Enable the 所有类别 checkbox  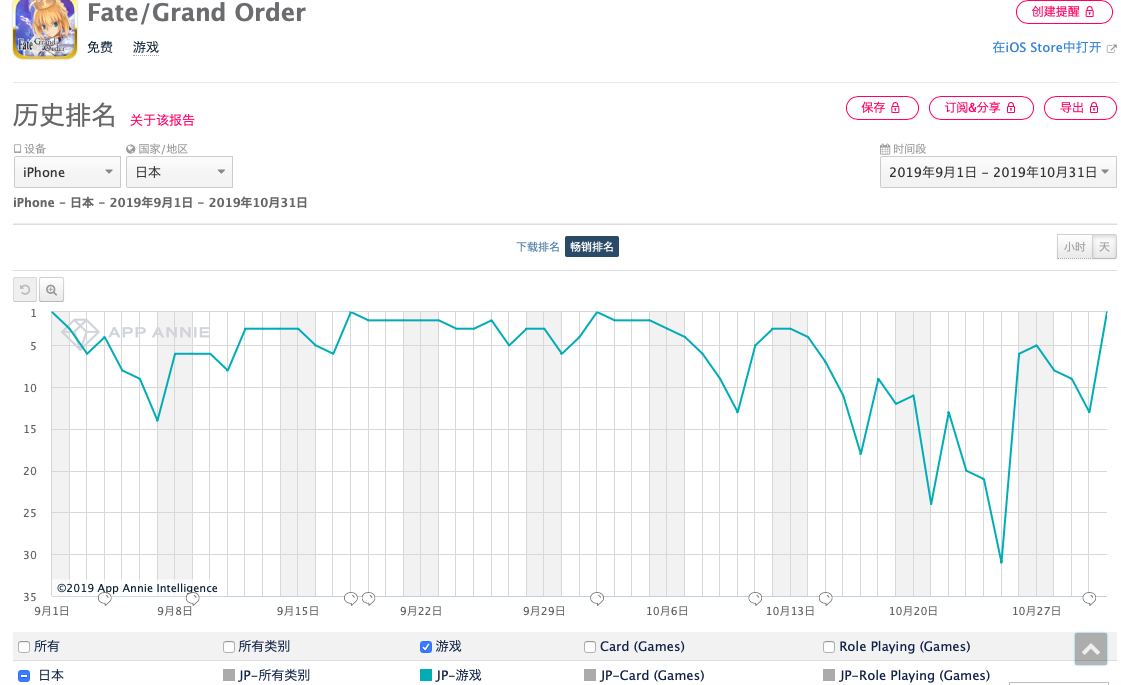pyautogui.click(x=229, y=647)
